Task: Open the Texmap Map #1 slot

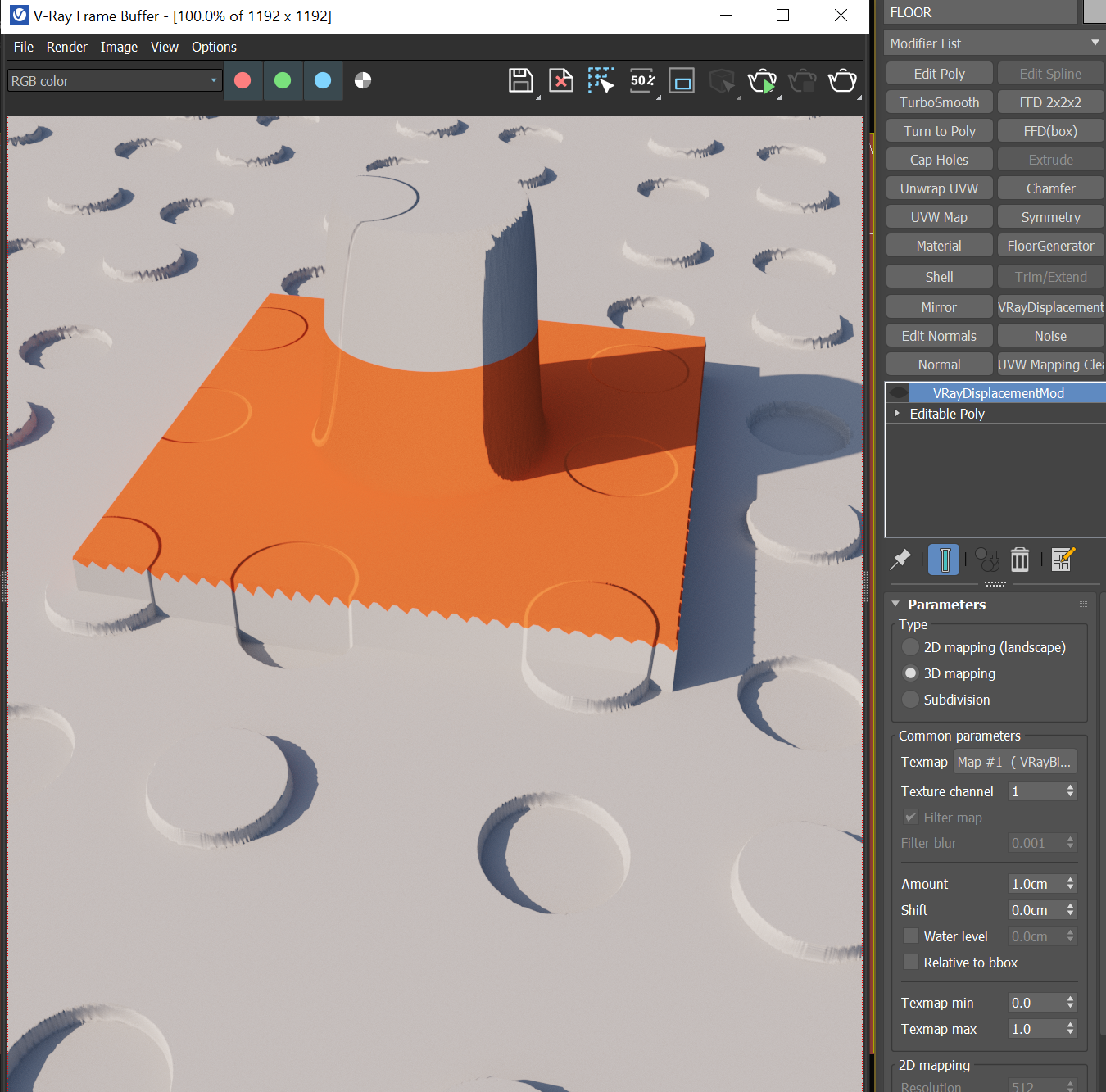Action: pyautogui.click(x=1015, y=762)
